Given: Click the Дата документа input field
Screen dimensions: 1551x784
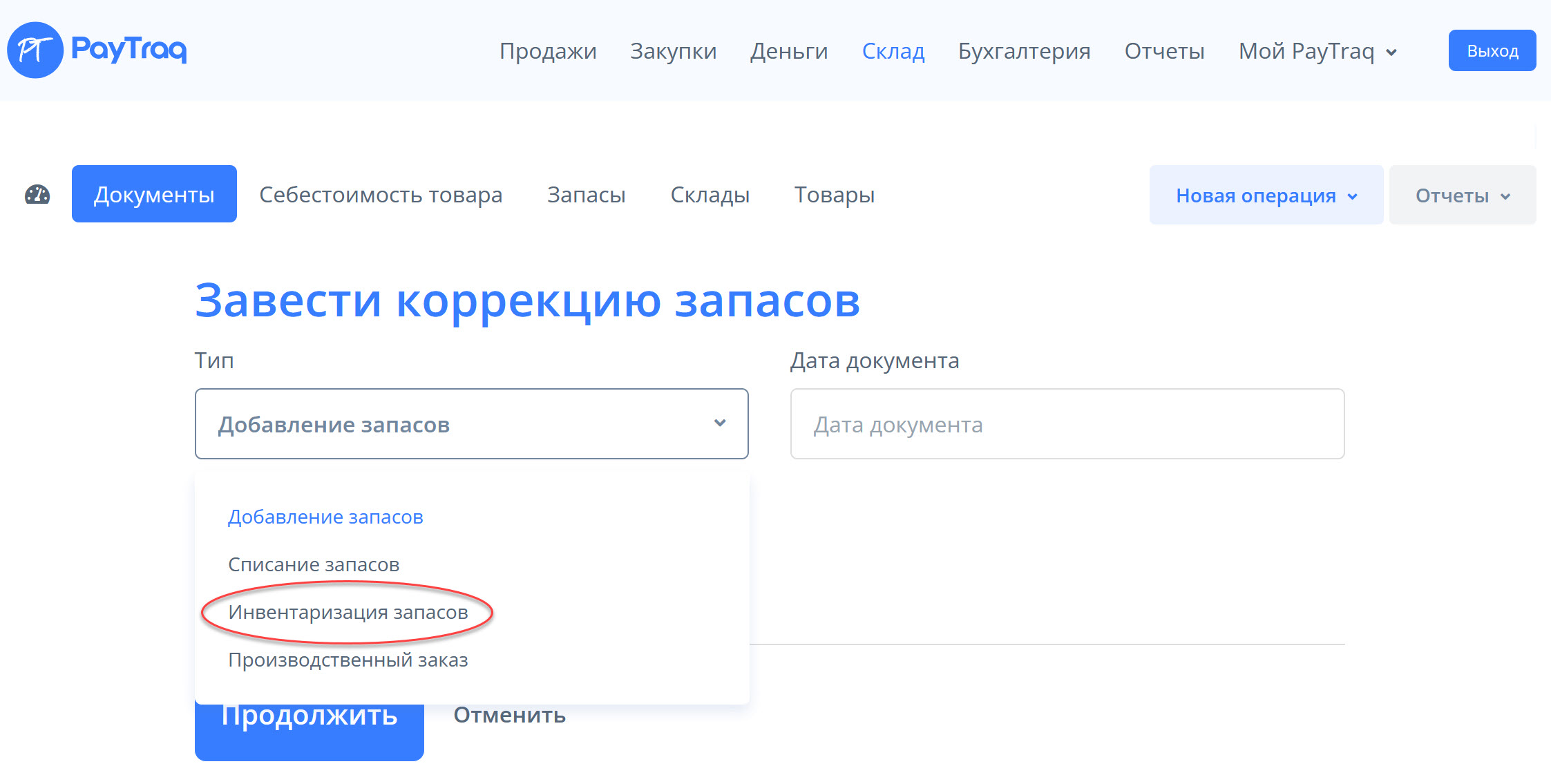Looking at the screenshot, I should pyautogui.click(x=1067, y=424).
